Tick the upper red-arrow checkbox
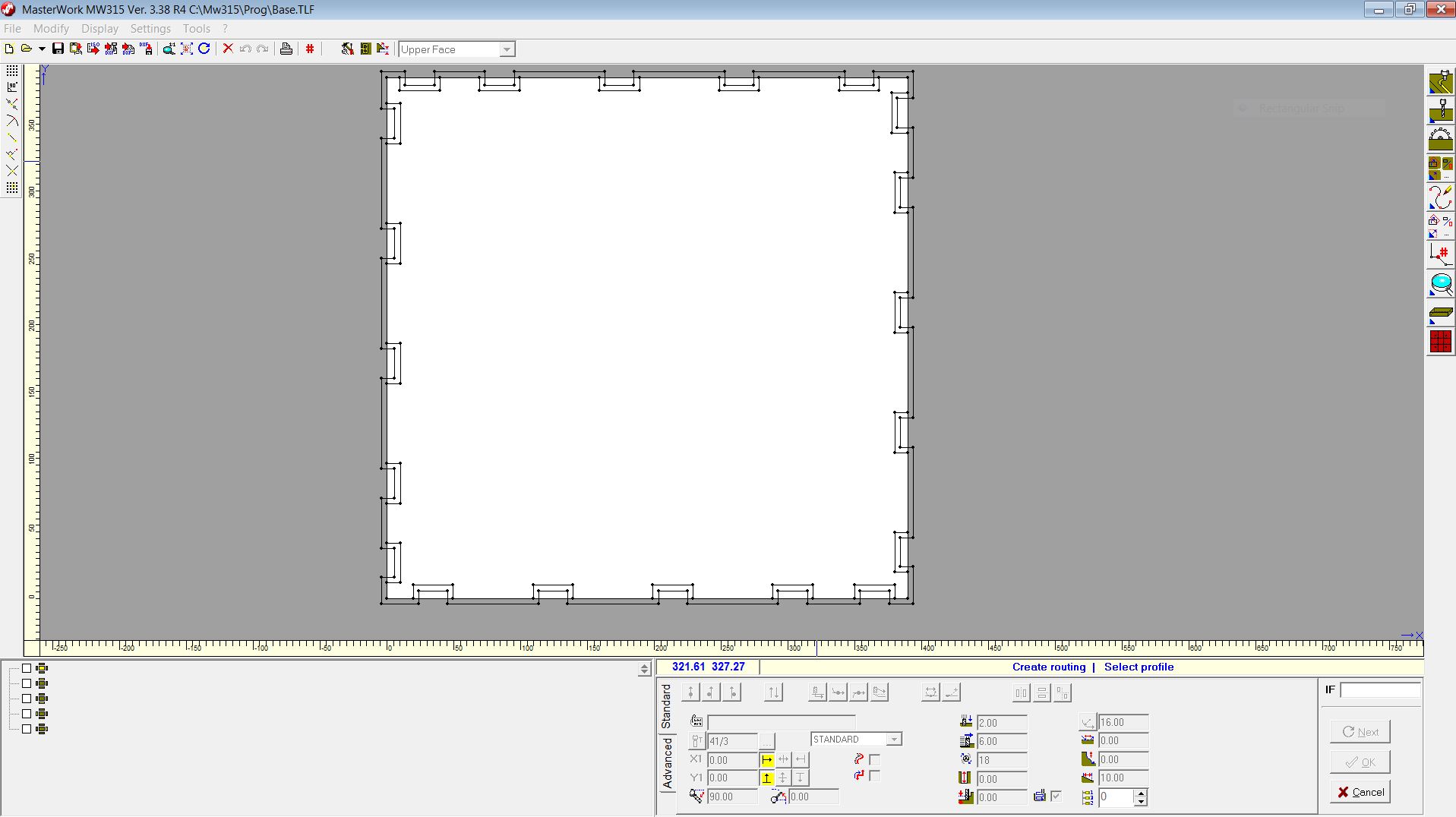The image size is (1456, 817). tap(874, 759)
